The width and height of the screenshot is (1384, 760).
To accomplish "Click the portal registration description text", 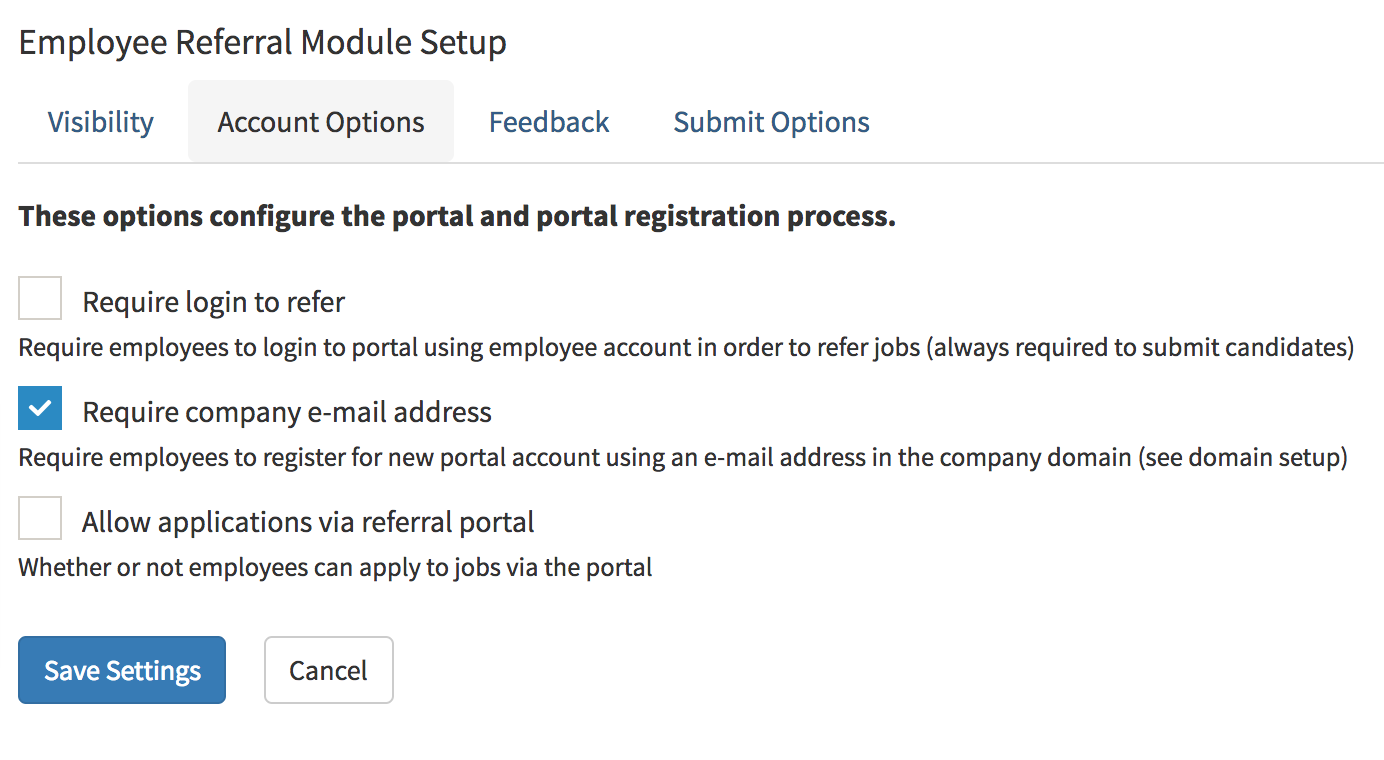I will click(457, 215).
